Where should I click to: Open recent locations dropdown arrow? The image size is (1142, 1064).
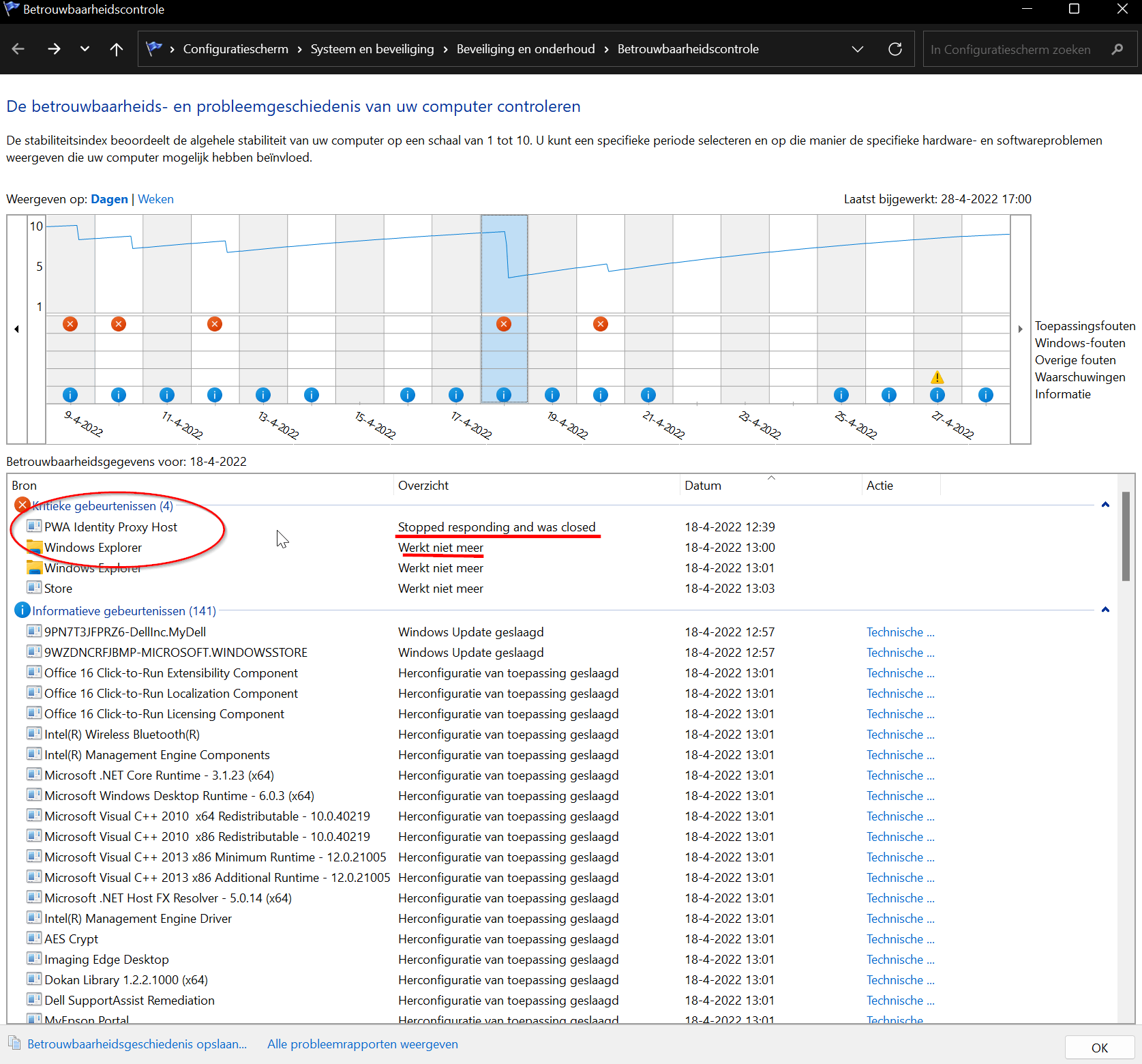(85, 49)
